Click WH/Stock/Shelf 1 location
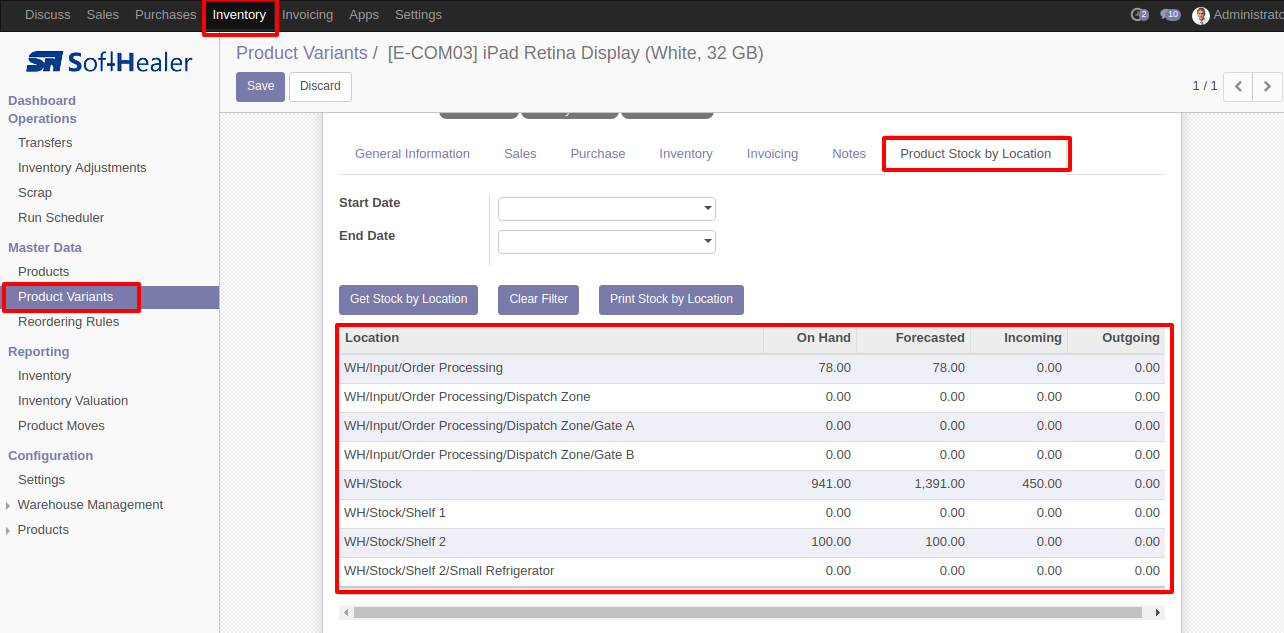The image size is (1284, 633). (x=395, y=513)
